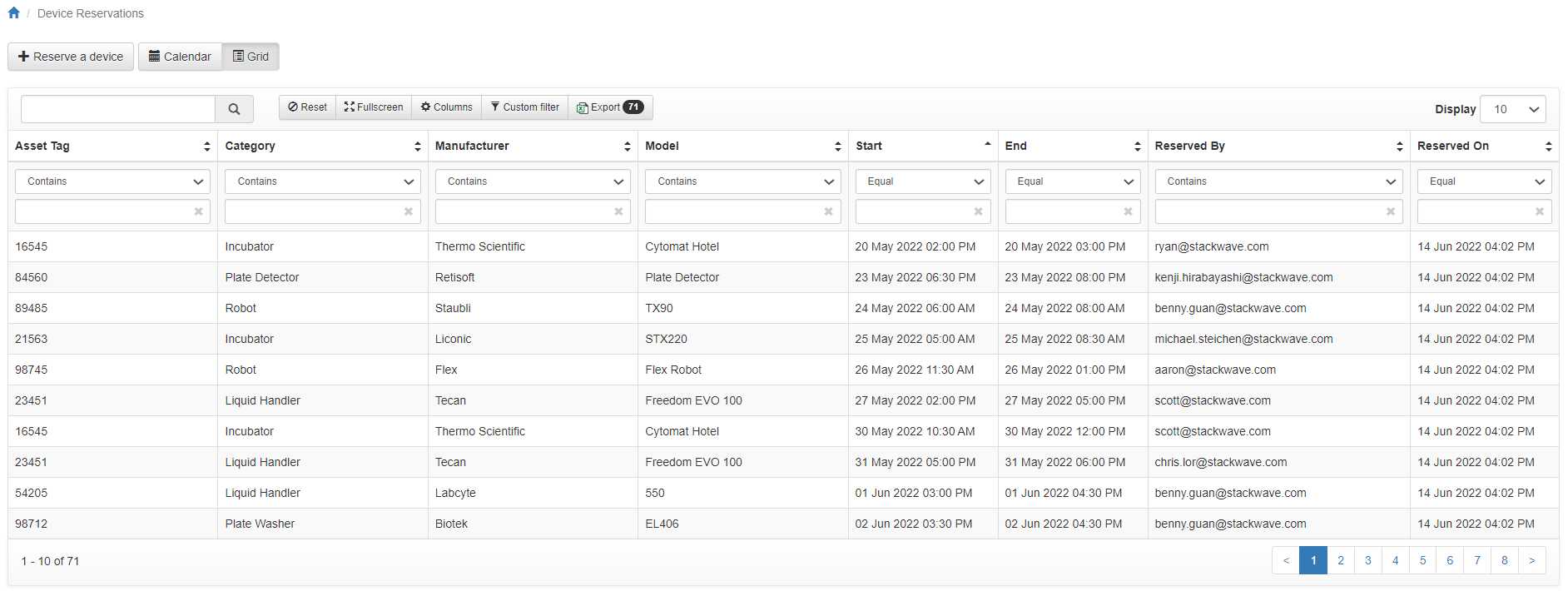1568x591 pixels.
Task: Expand the Start filter Equal dropdown
Action: [923, 181]
